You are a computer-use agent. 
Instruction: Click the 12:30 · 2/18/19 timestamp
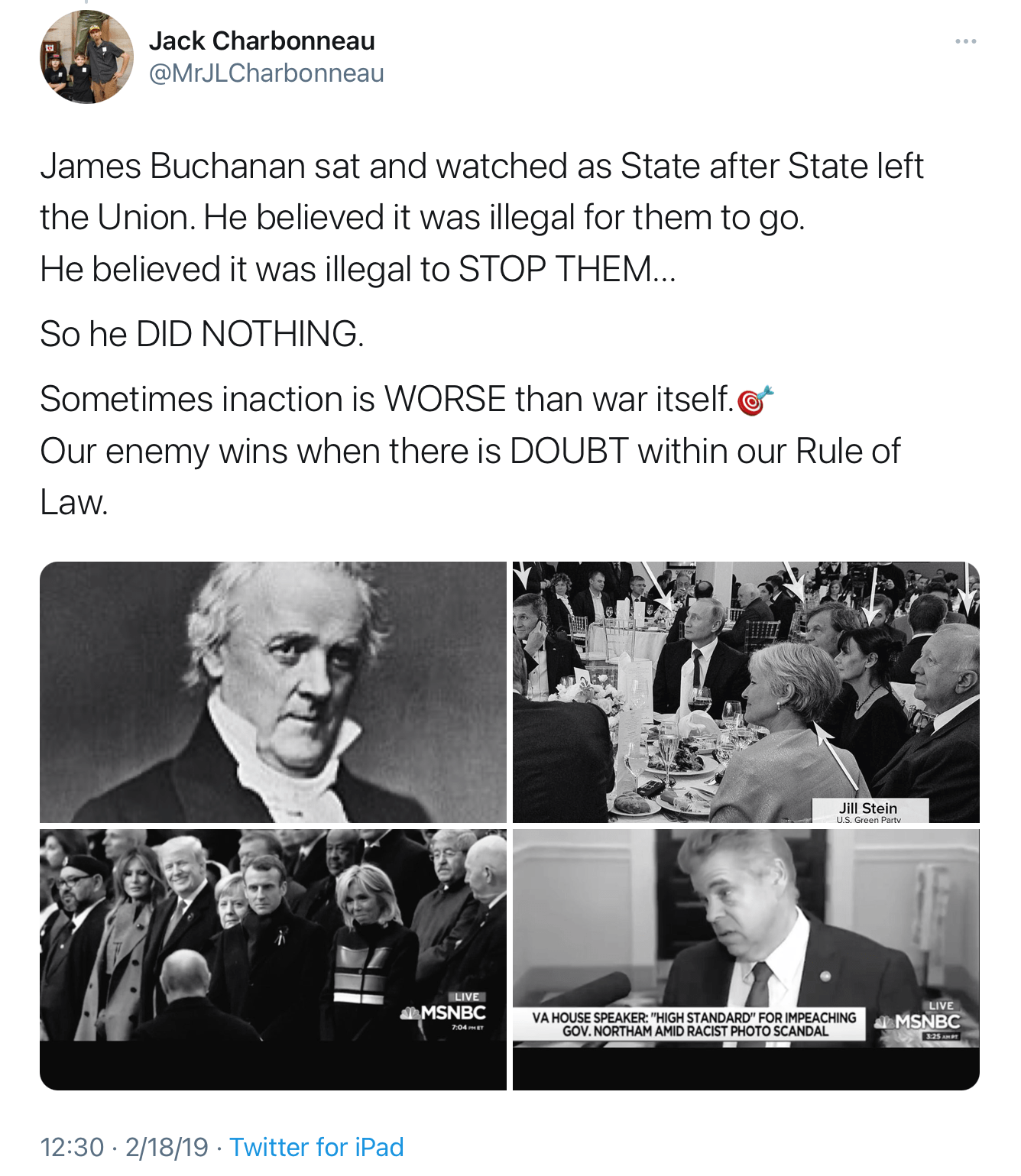pos(124,1146)
